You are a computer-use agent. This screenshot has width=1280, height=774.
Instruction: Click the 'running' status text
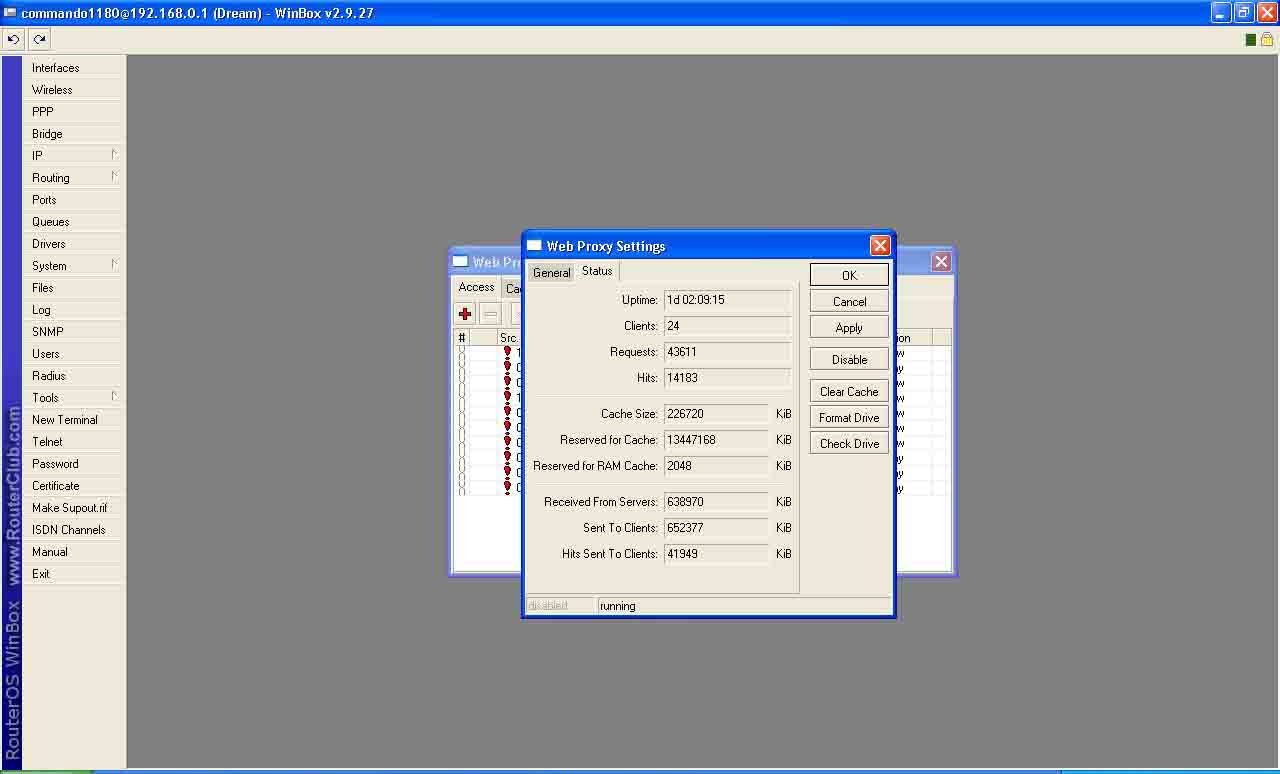point(617,606)
